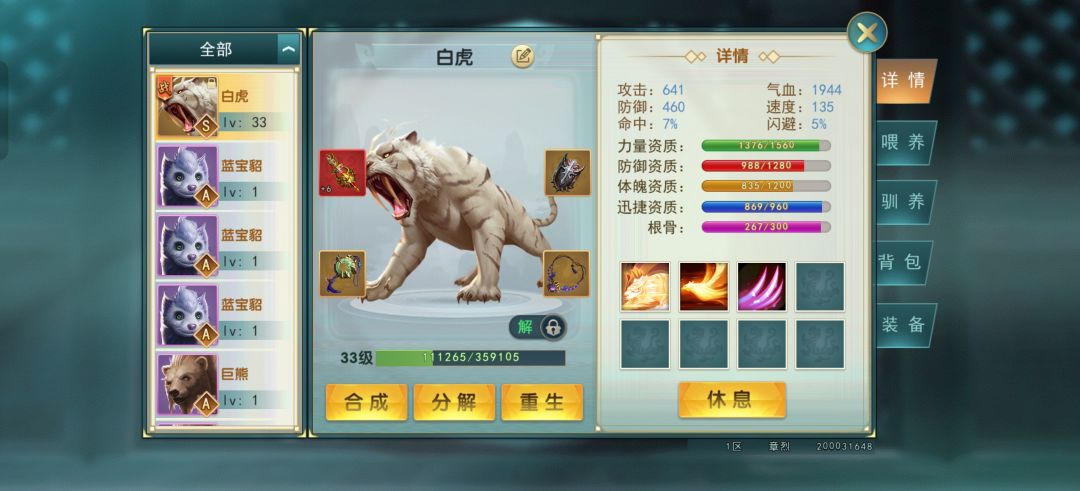Viewport: 1080px width, 491px height.
Task: View the purple claw slash skill
Action: tap(762, 286)
